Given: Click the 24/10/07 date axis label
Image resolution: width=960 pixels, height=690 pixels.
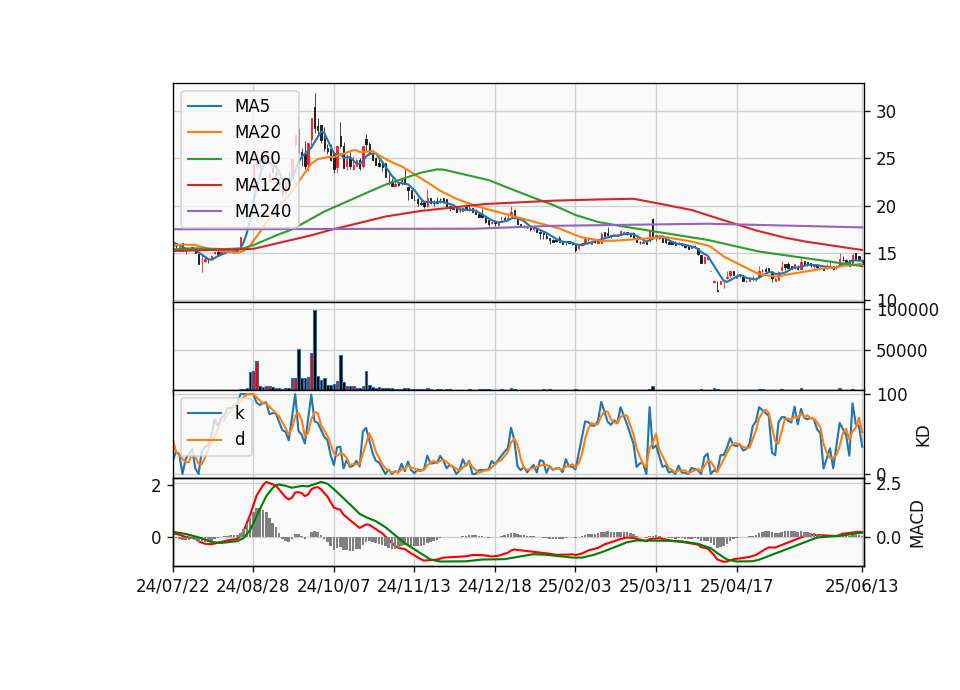Looking at the screenshot, I should tap(334, 586).
